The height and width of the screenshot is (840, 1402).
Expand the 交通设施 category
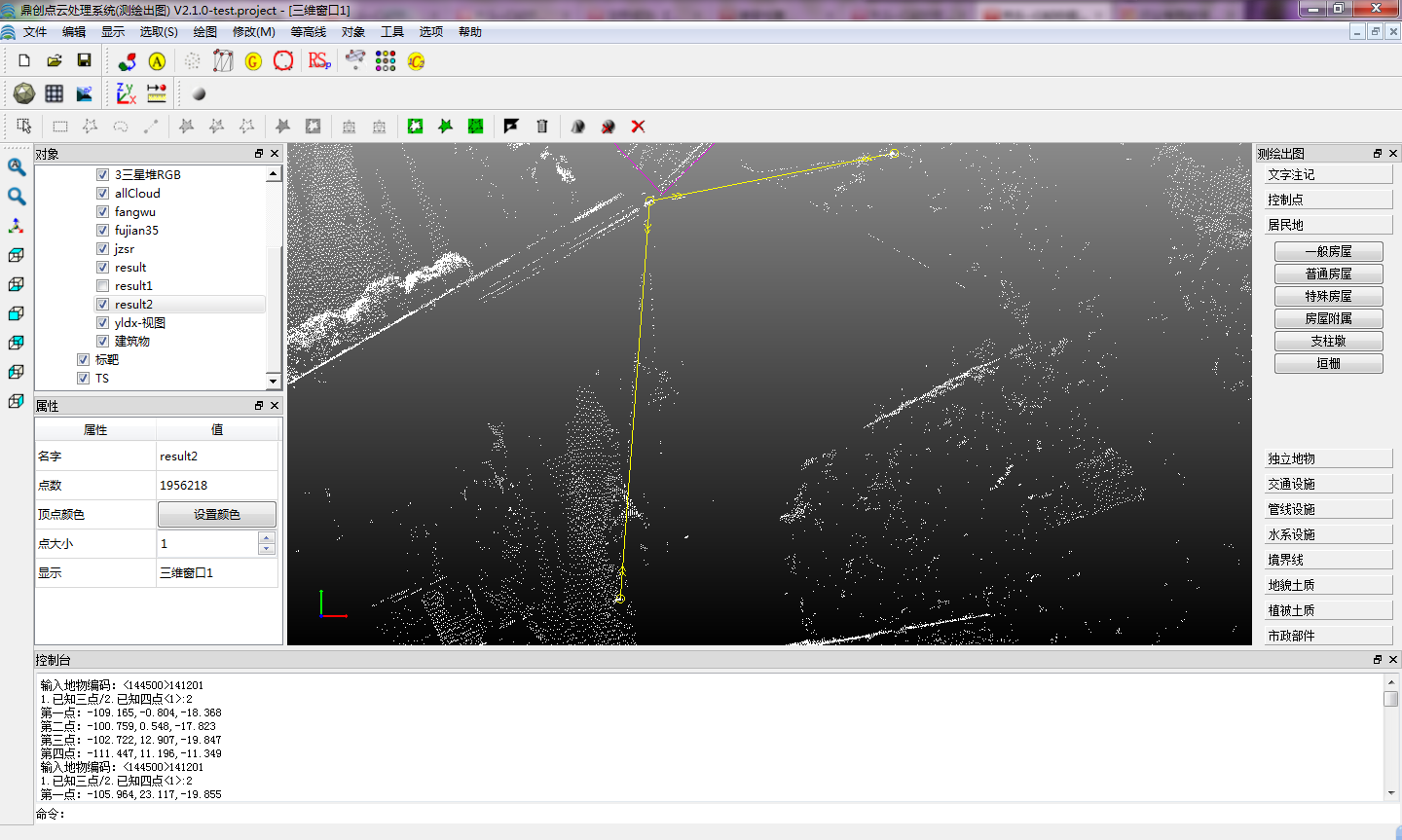coord(1328,484)
